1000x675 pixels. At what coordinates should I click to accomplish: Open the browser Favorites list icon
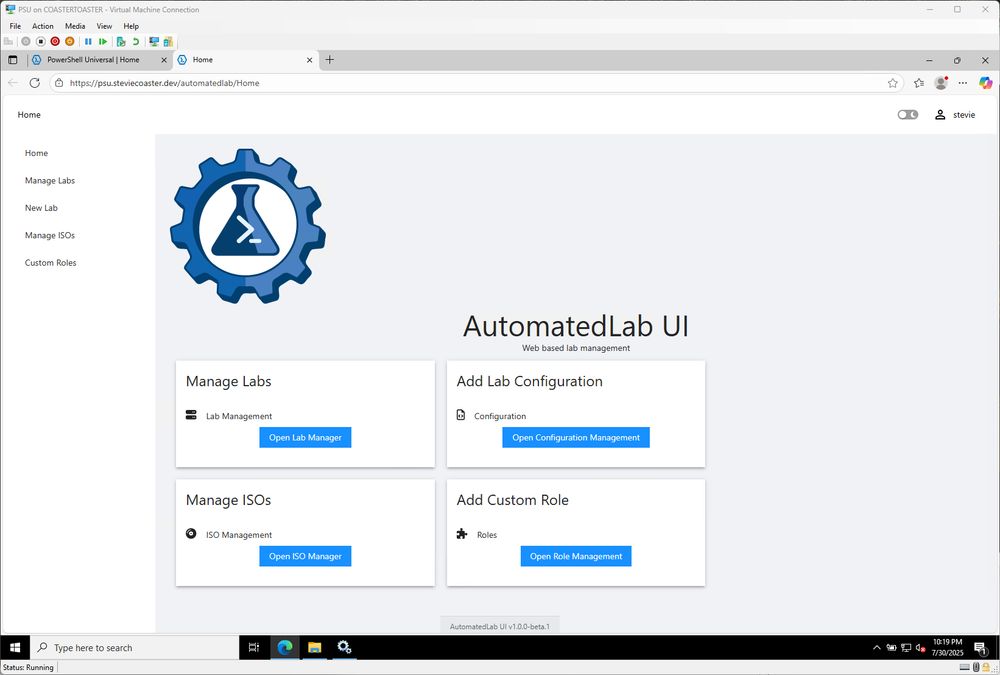[x=918, y=83]
